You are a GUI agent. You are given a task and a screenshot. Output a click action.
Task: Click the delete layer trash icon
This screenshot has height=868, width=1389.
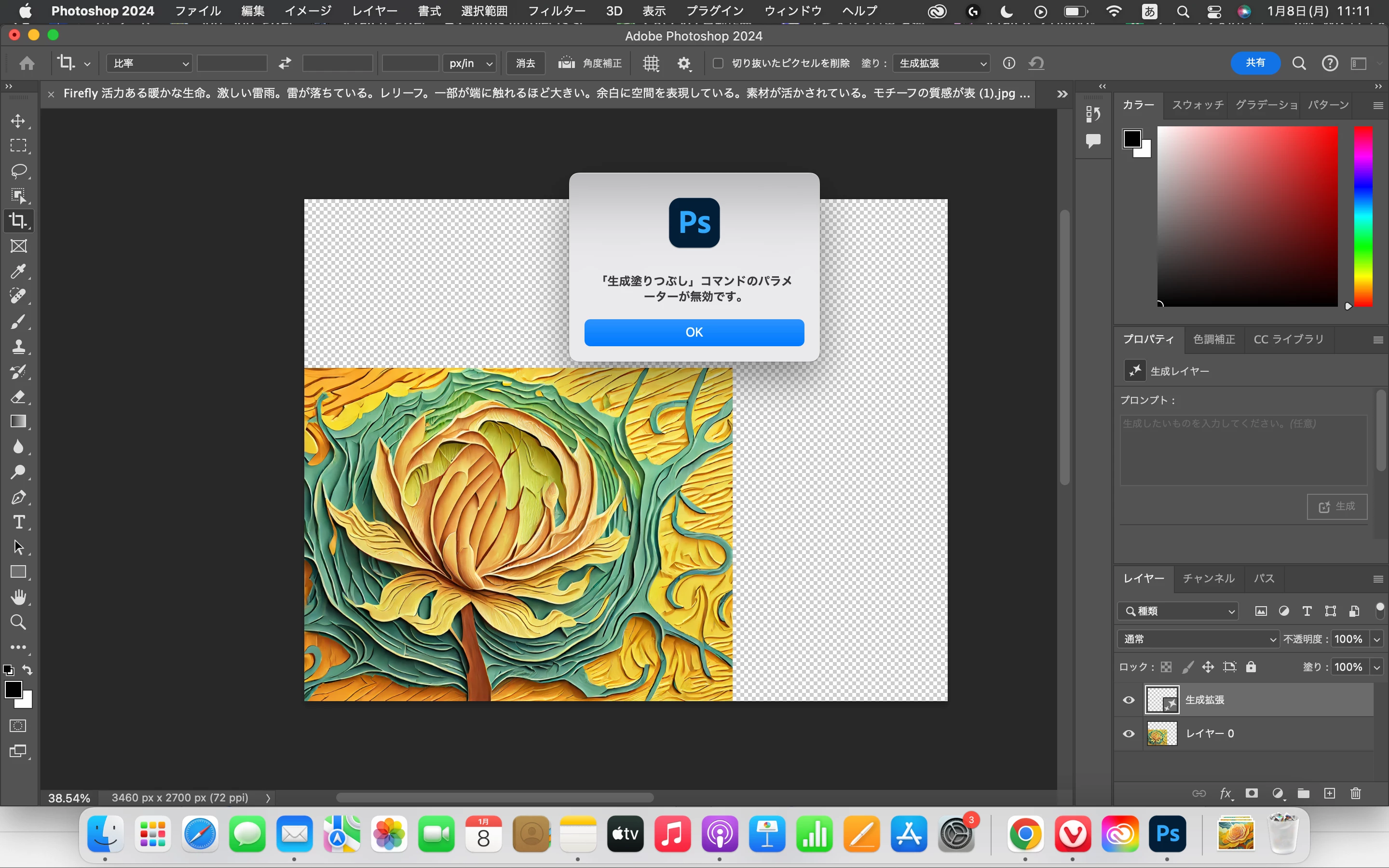(x=1355, y=793)
